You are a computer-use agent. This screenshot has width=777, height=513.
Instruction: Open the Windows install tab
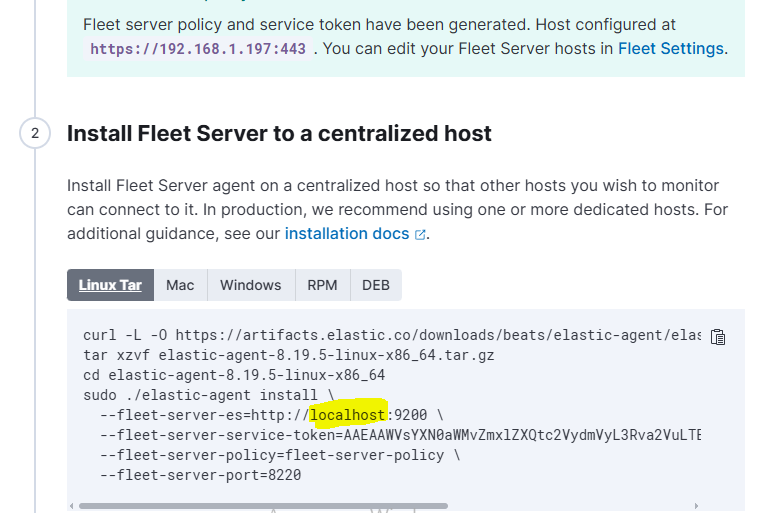tap(250, 285)
